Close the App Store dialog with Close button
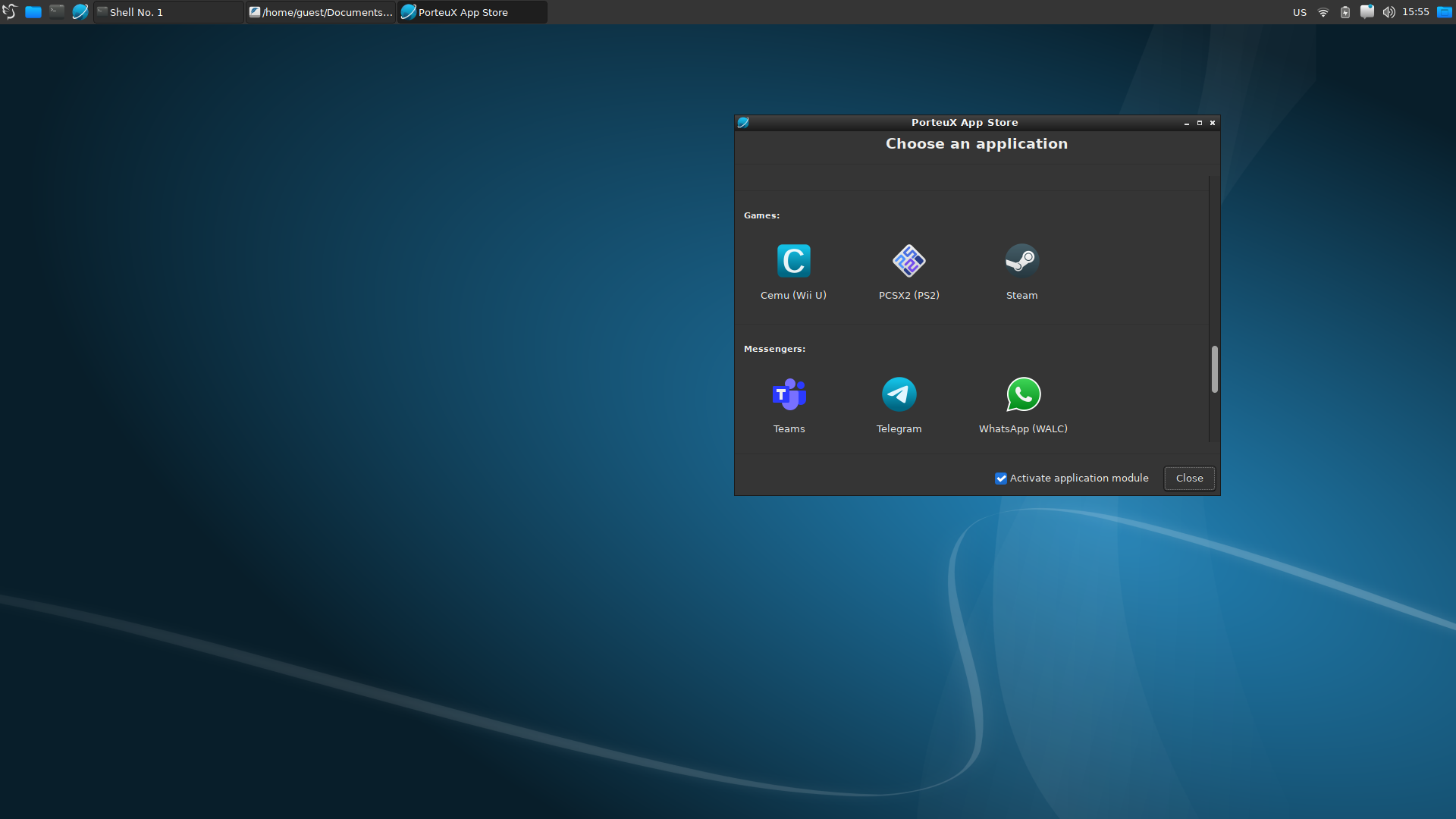 [x=1189, y=479]
